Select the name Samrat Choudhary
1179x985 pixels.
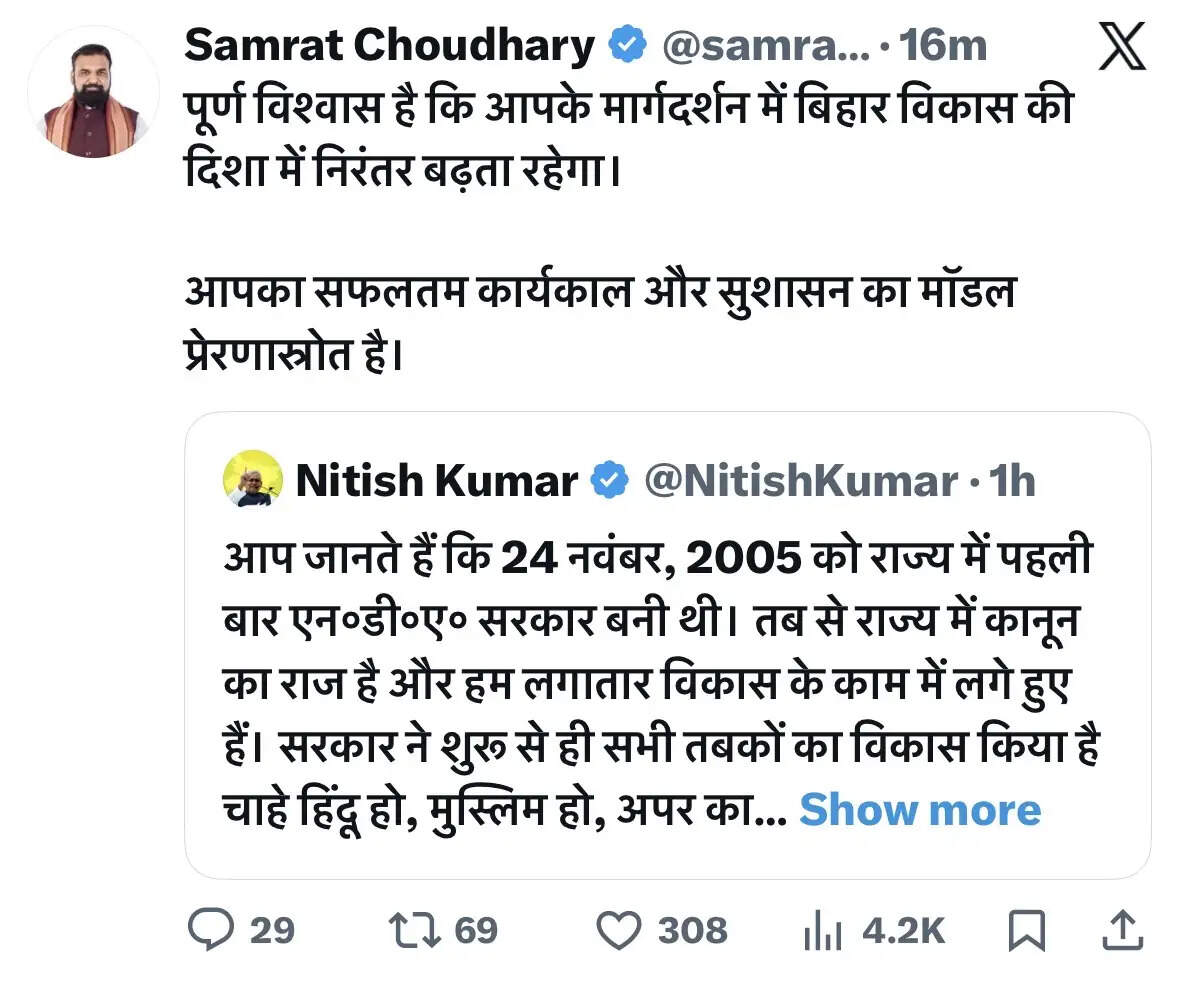(392, 45)
